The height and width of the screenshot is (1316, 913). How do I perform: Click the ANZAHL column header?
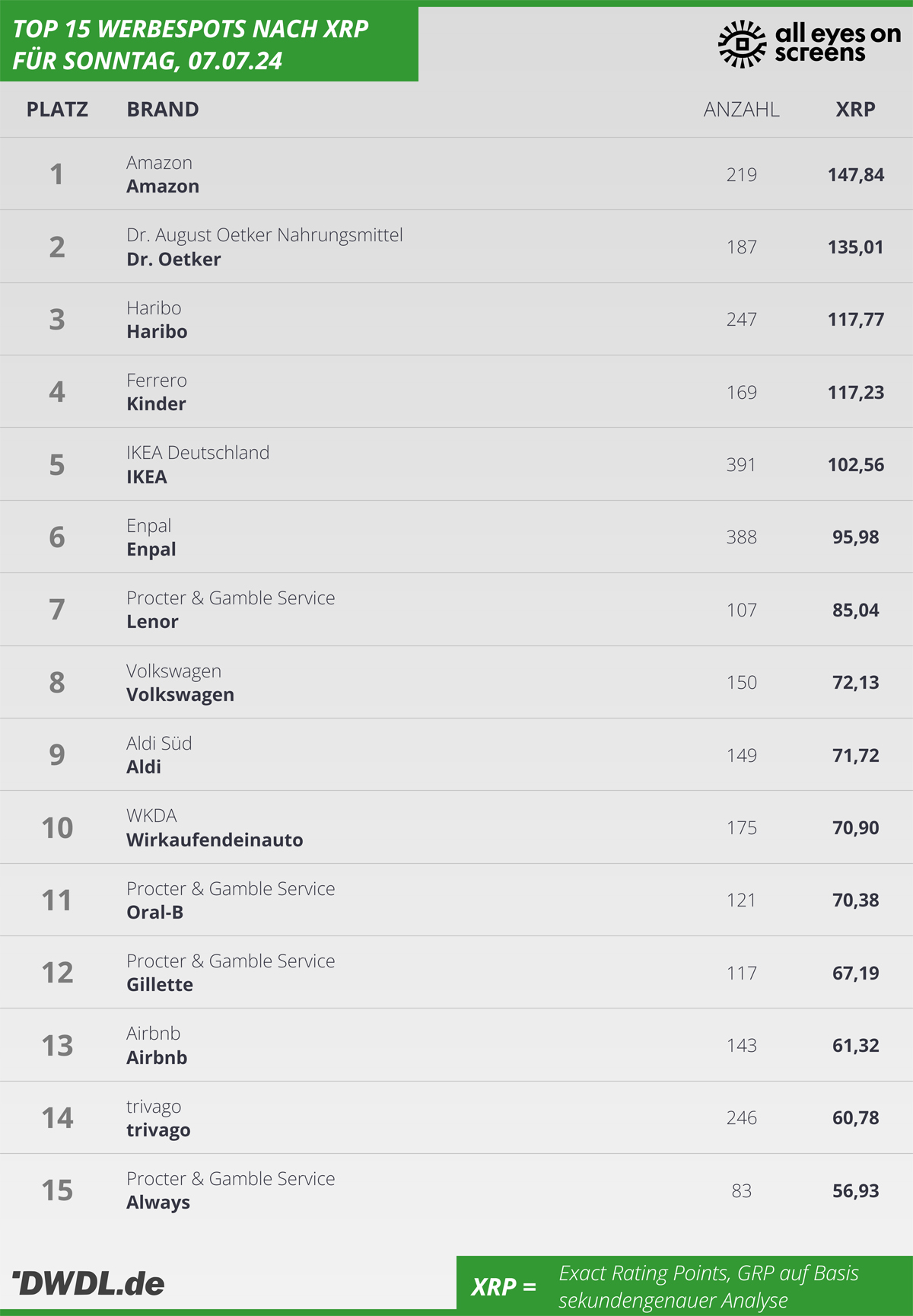(x=741, y=110)
